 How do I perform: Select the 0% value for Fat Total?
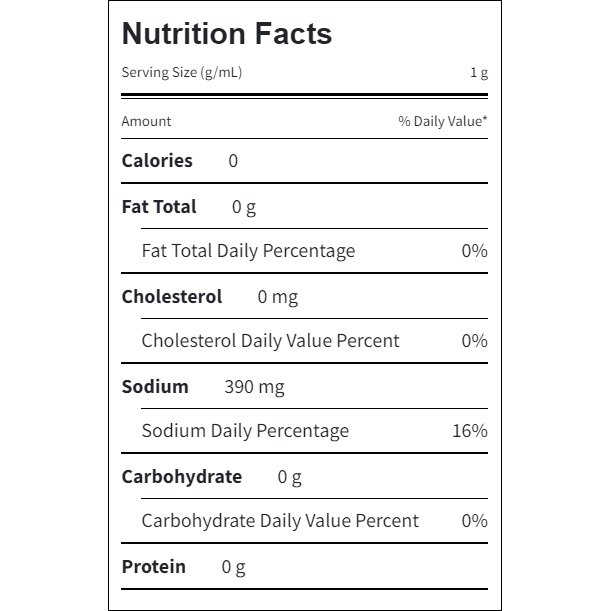pyautogui.click(x=474, y=250)
